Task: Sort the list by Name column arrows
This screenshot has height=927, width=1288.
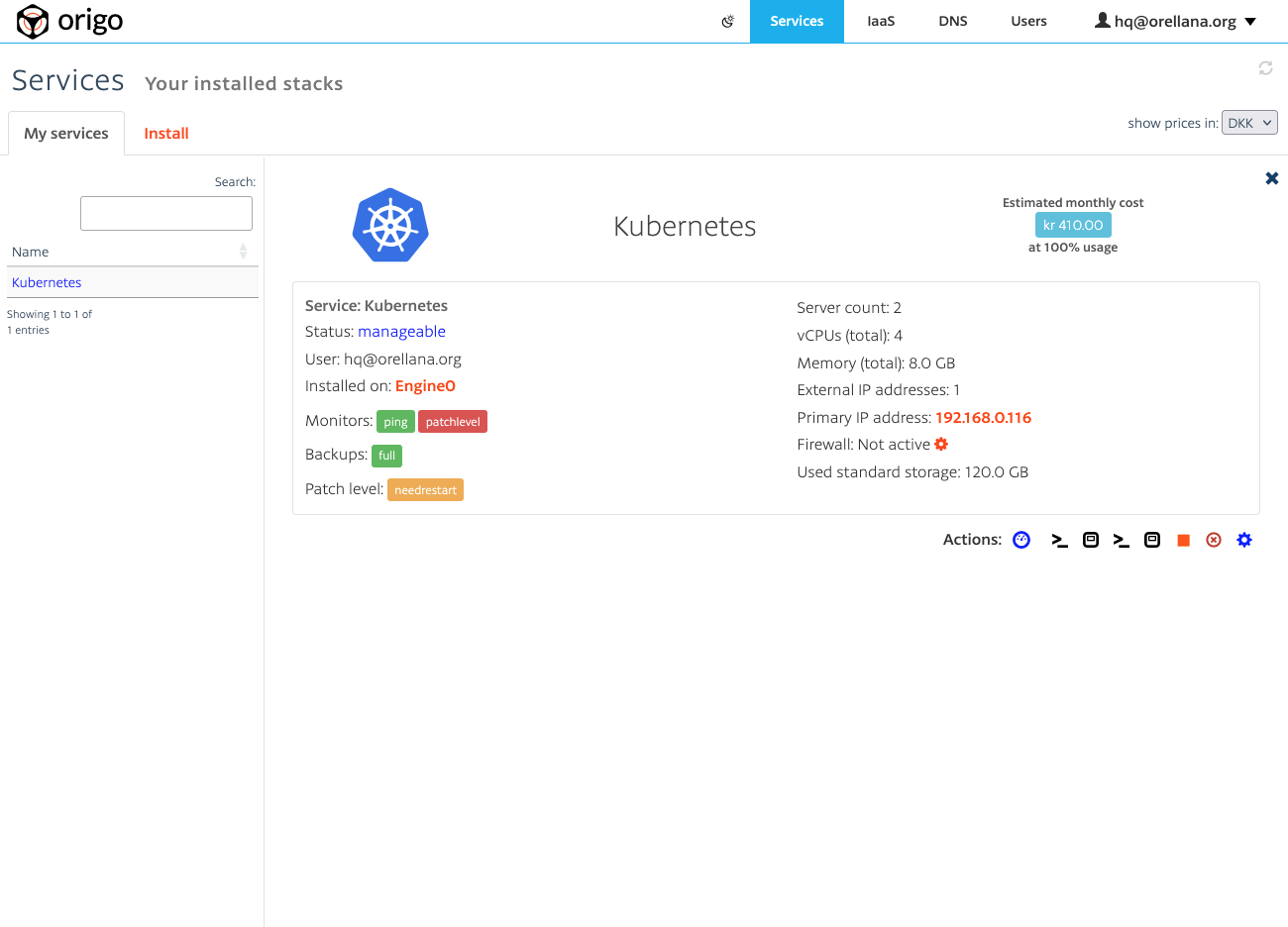Action: coord(243,252)
